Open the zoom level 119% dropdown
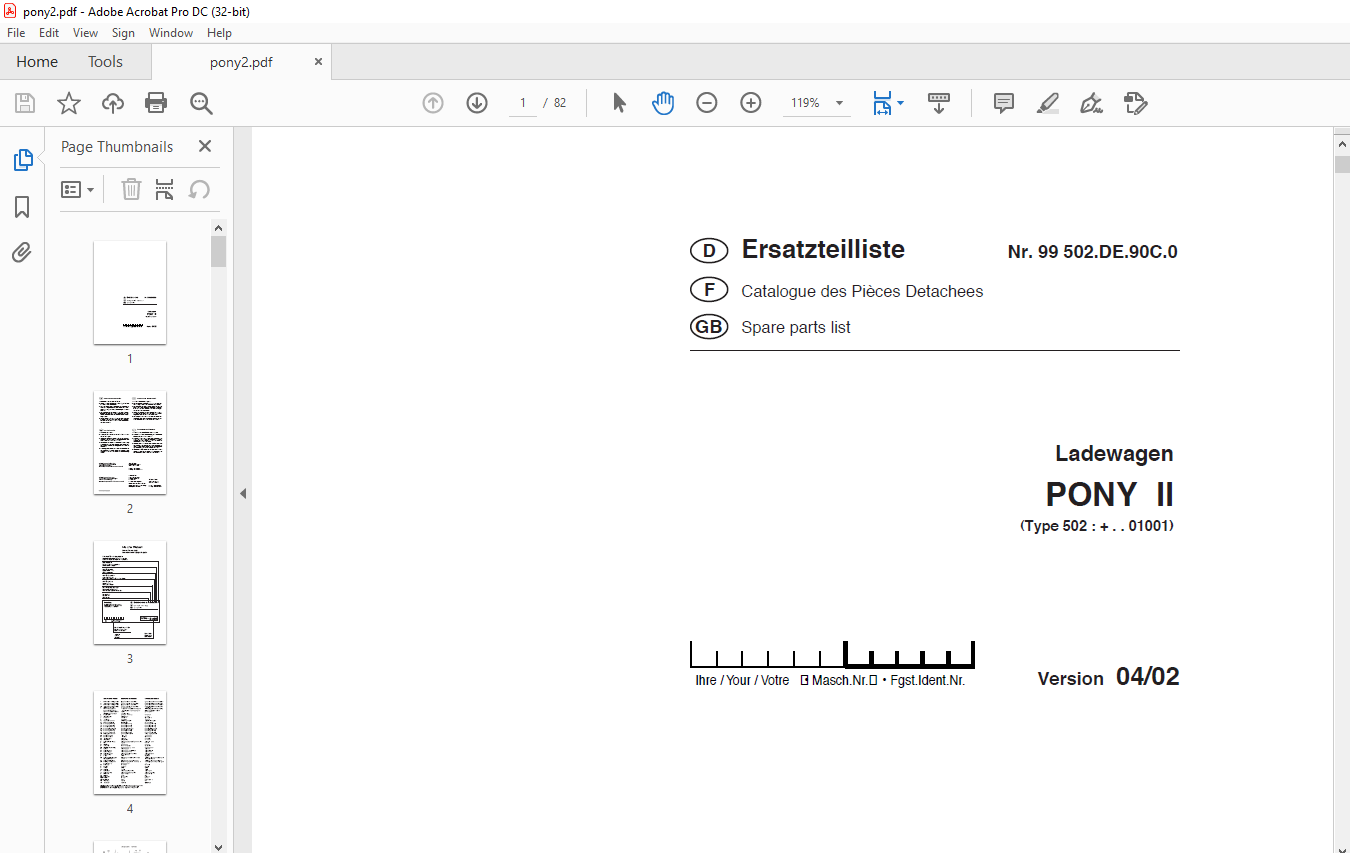1350x853 pixels. [x=816, y=103]
